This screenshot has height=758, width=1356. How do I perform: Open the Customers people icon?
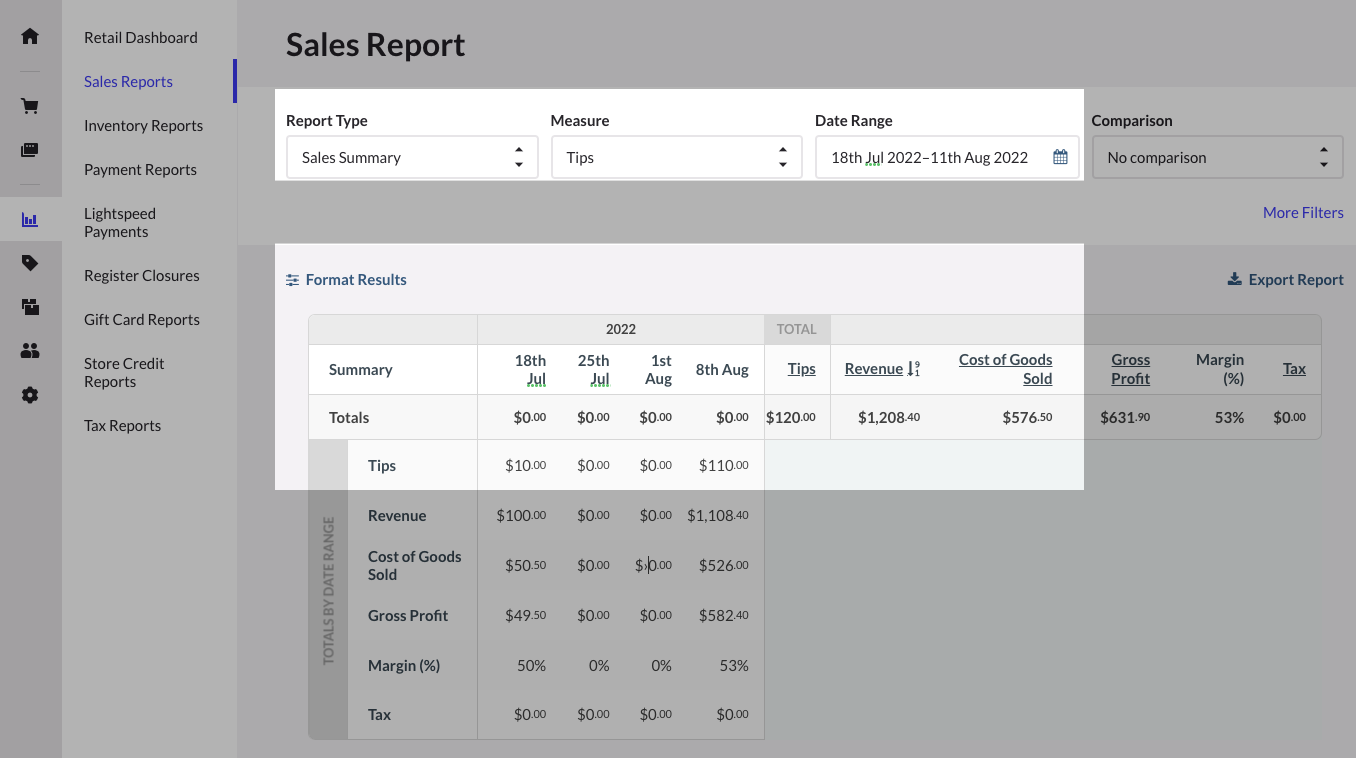point(30,351)
